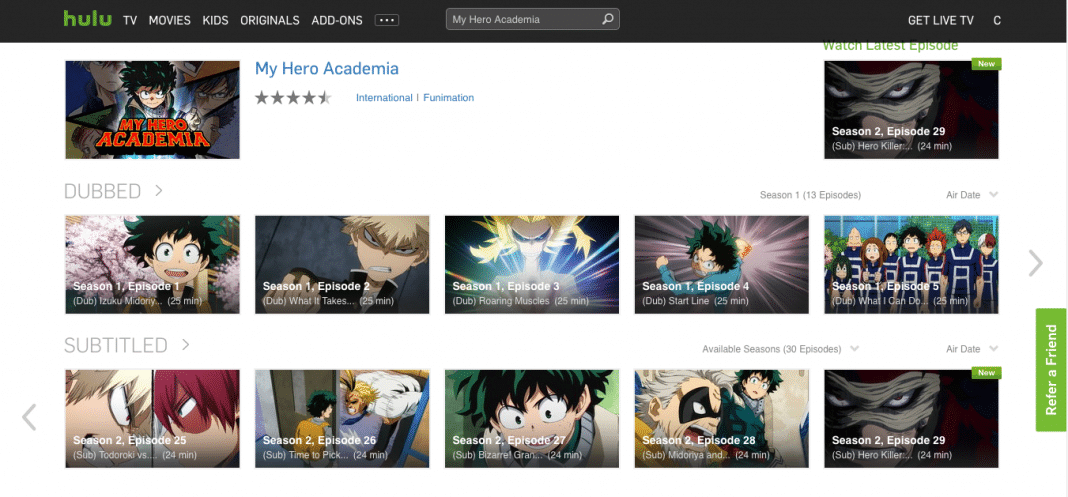
Task: Play dubbed Season 1, Episode 1
Action: (153, 265)
